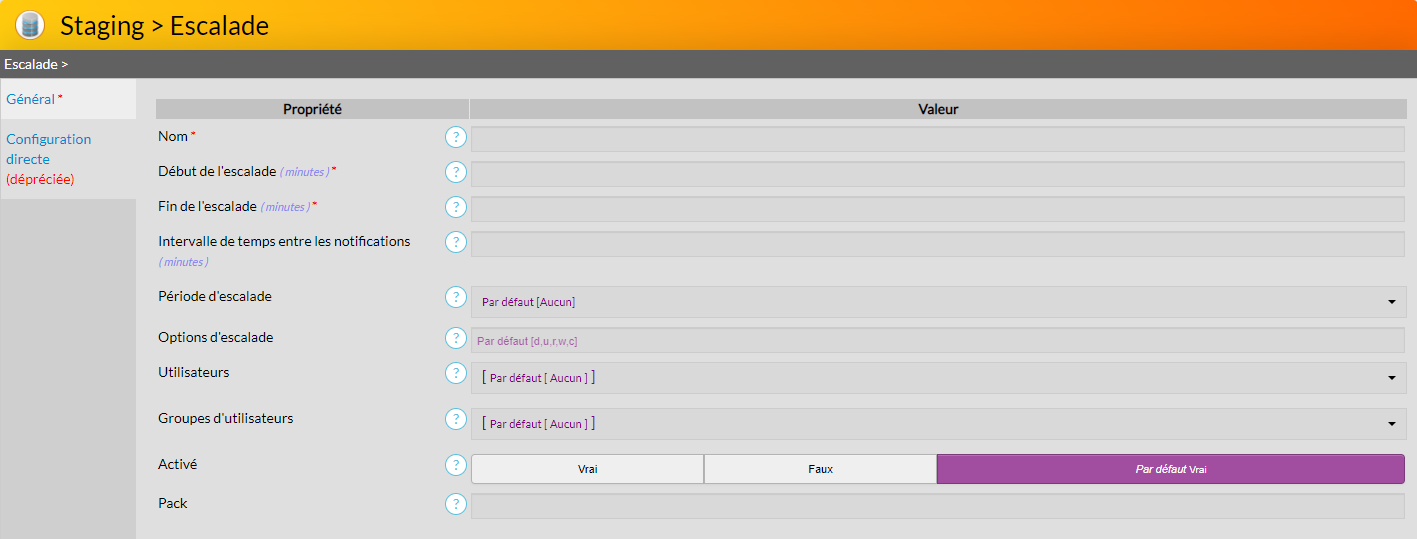The height and width of the screenshot is (539, 1417).
Task: Open help icon for Utilisateurs row
Action: (456, 373)
